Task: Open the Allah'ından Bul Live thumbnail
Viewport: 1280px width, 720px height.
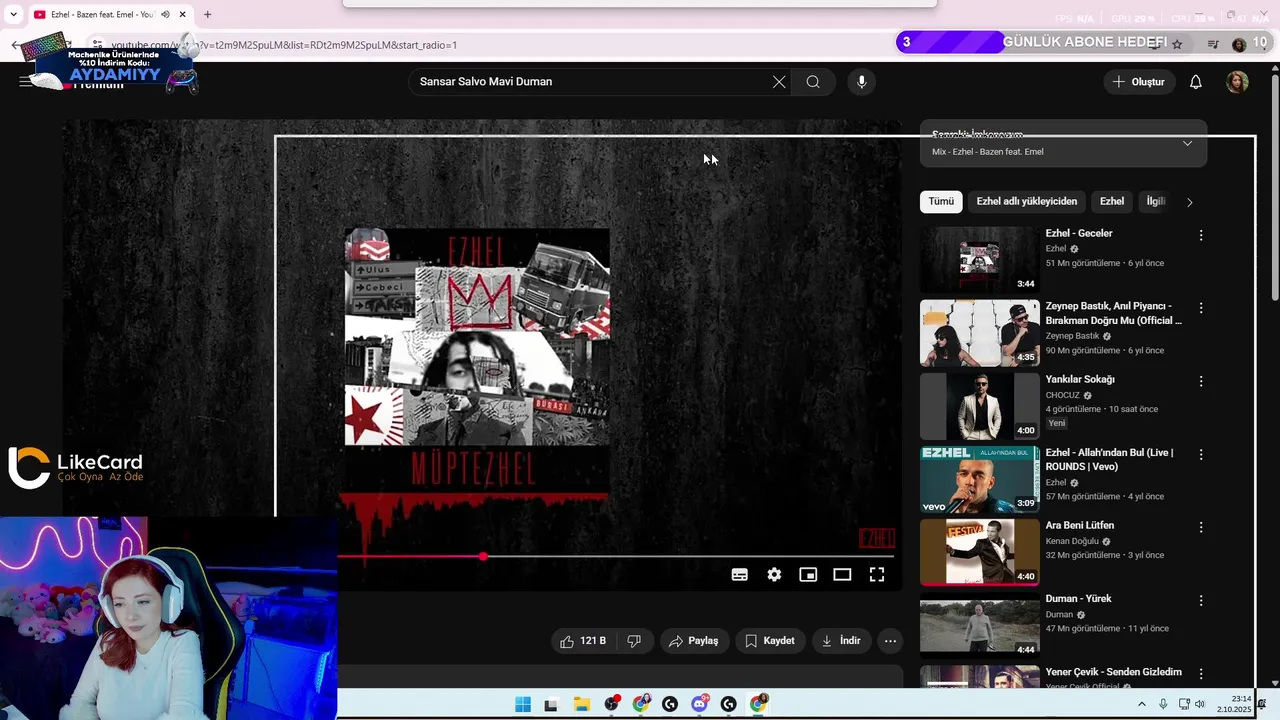Action: pos(979,479)
